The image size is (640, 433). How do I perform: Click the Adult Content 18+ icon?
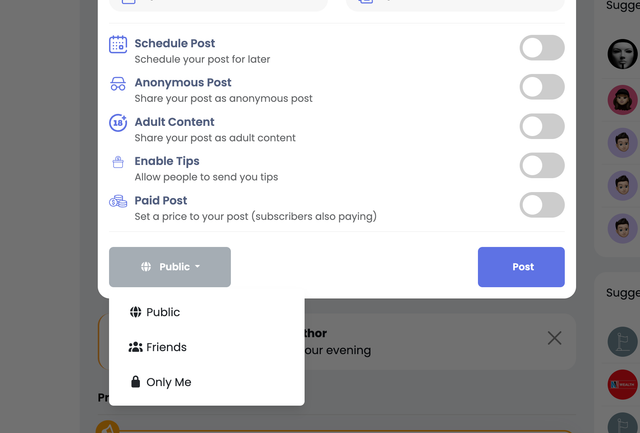pyautogui.click(x=118, y=123)
